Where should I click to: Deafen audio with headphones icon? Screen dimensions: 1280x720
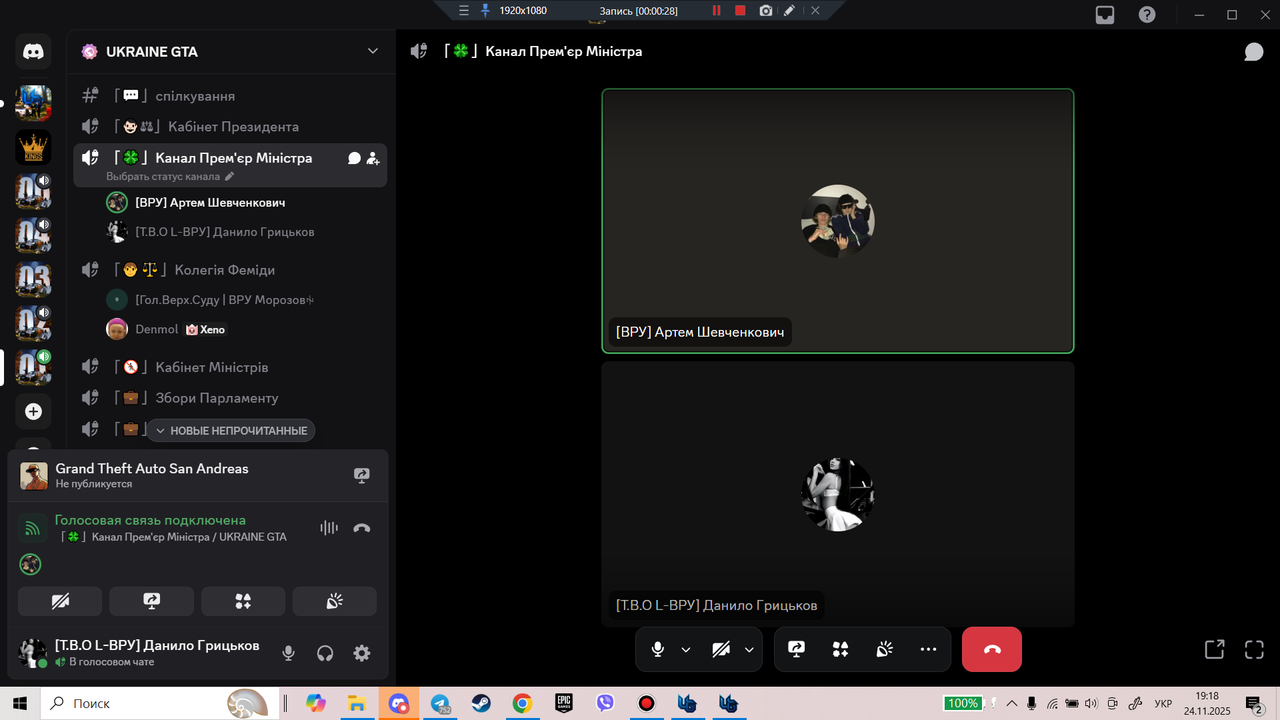[x=325, y=653]
